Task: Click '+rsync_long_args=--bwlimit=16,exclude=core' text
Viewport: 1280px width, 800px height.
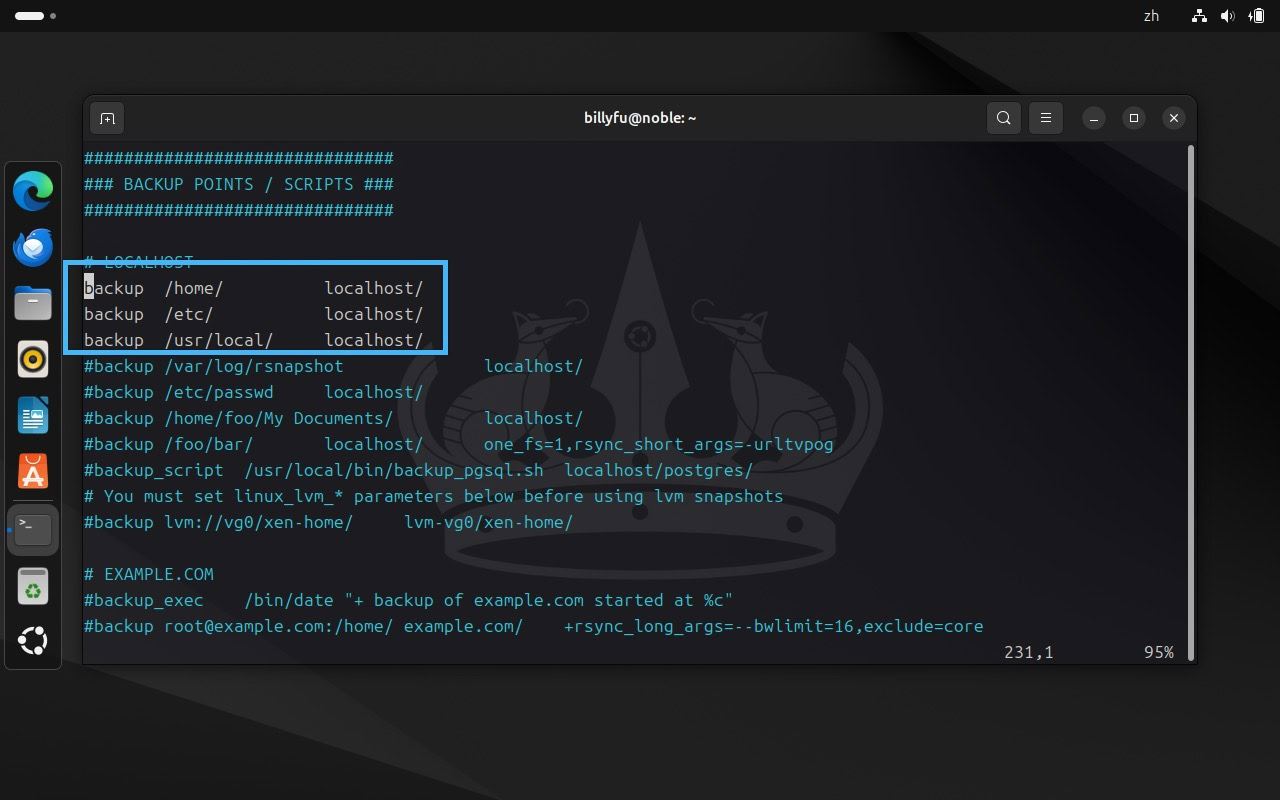Action: coord(774,626)
